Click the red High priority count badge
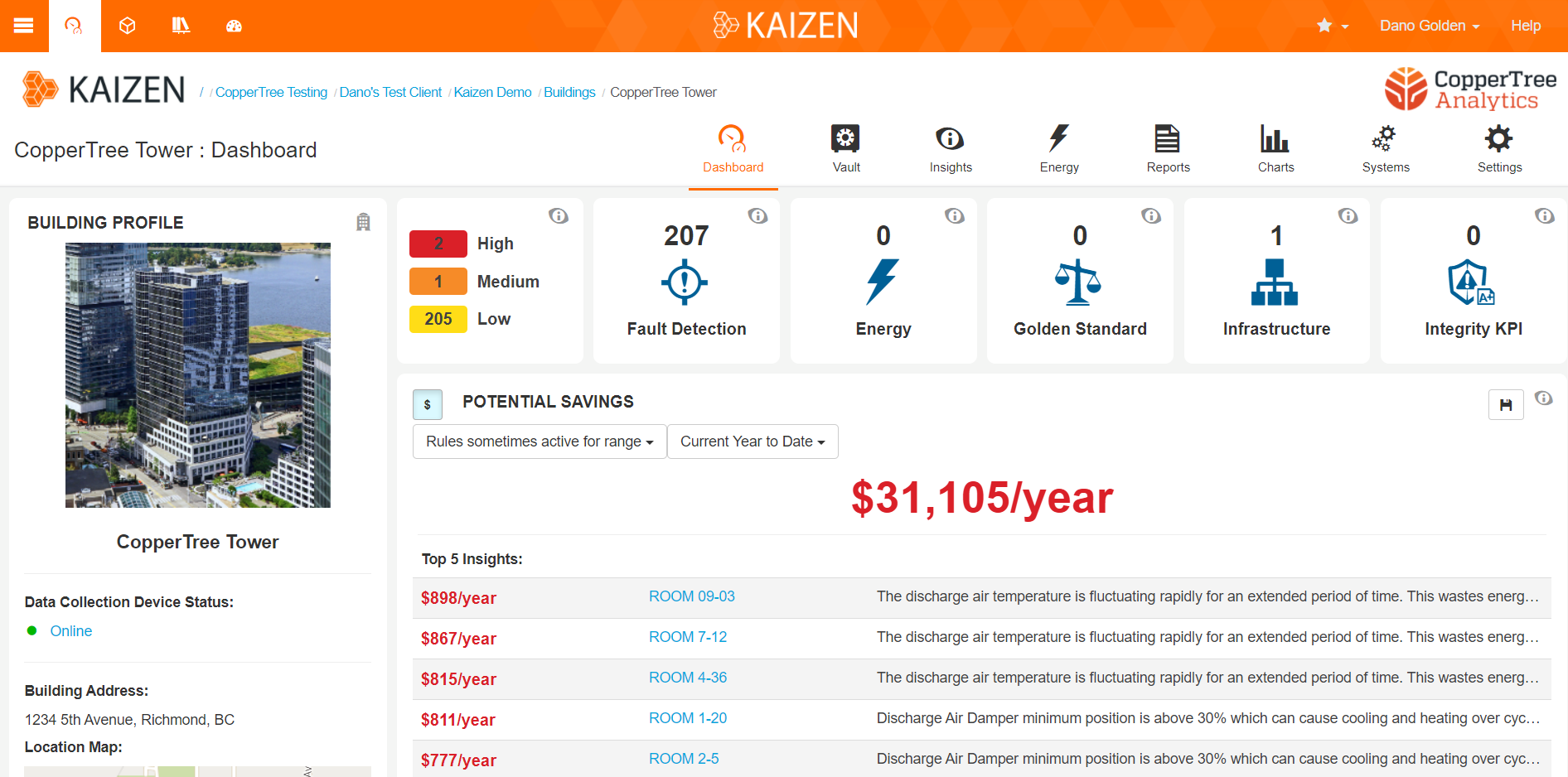 click(438, 244)
